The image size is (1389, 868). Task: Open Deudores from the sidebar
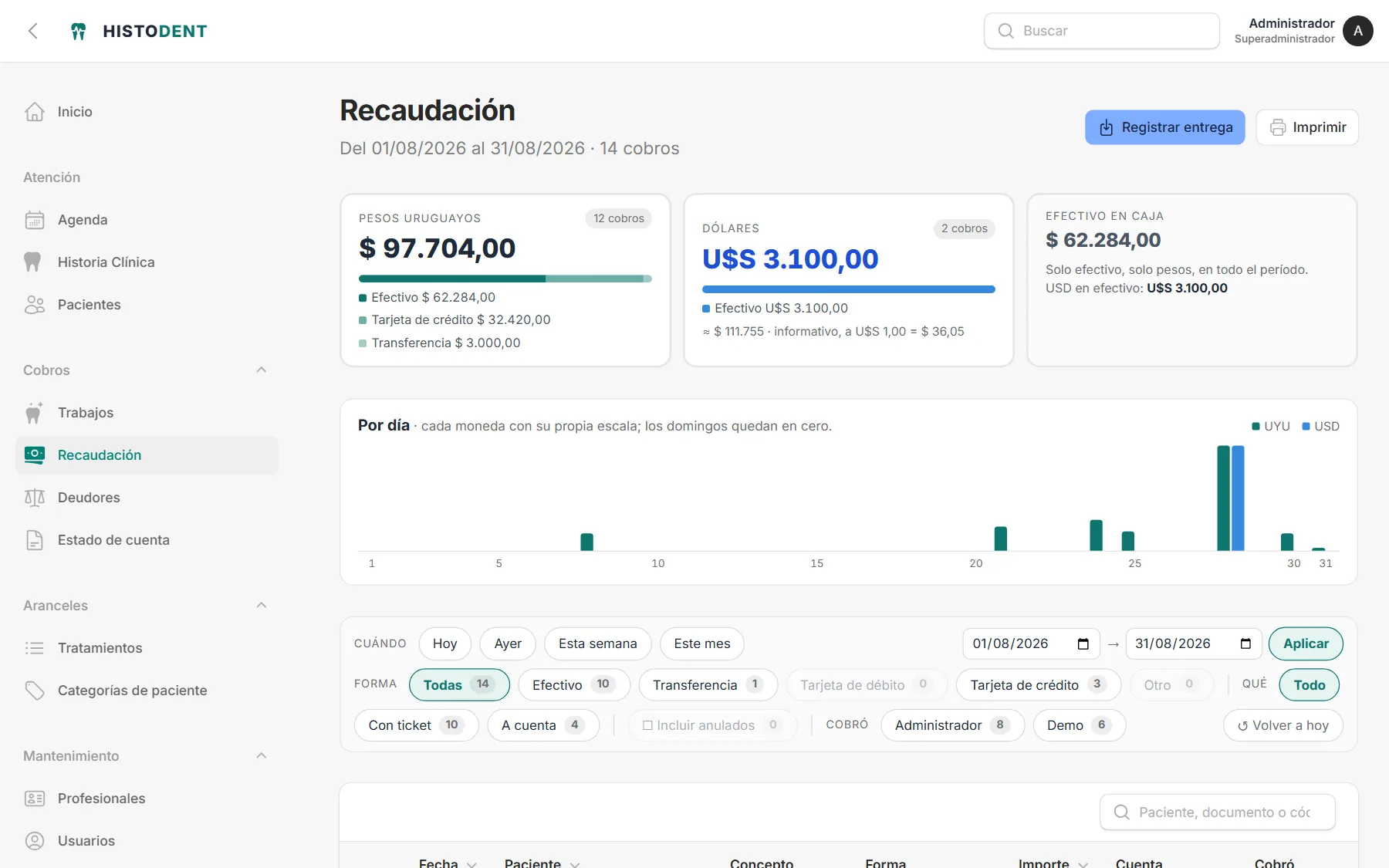pos(147,498)
